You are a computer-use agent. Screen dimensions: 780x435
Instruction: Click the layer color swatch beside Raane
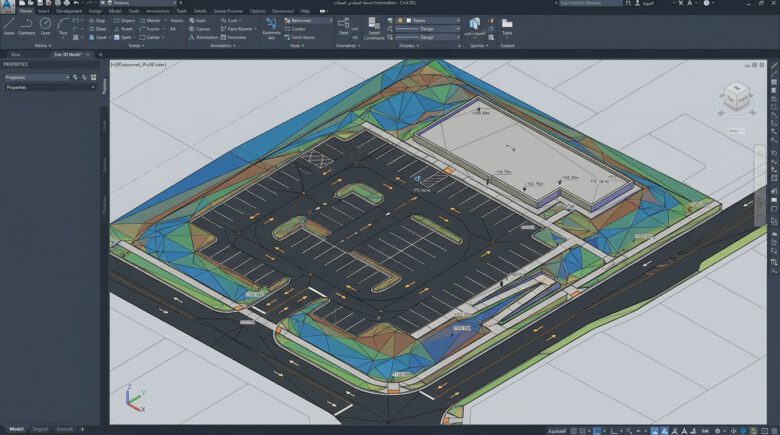click(408, 20)
